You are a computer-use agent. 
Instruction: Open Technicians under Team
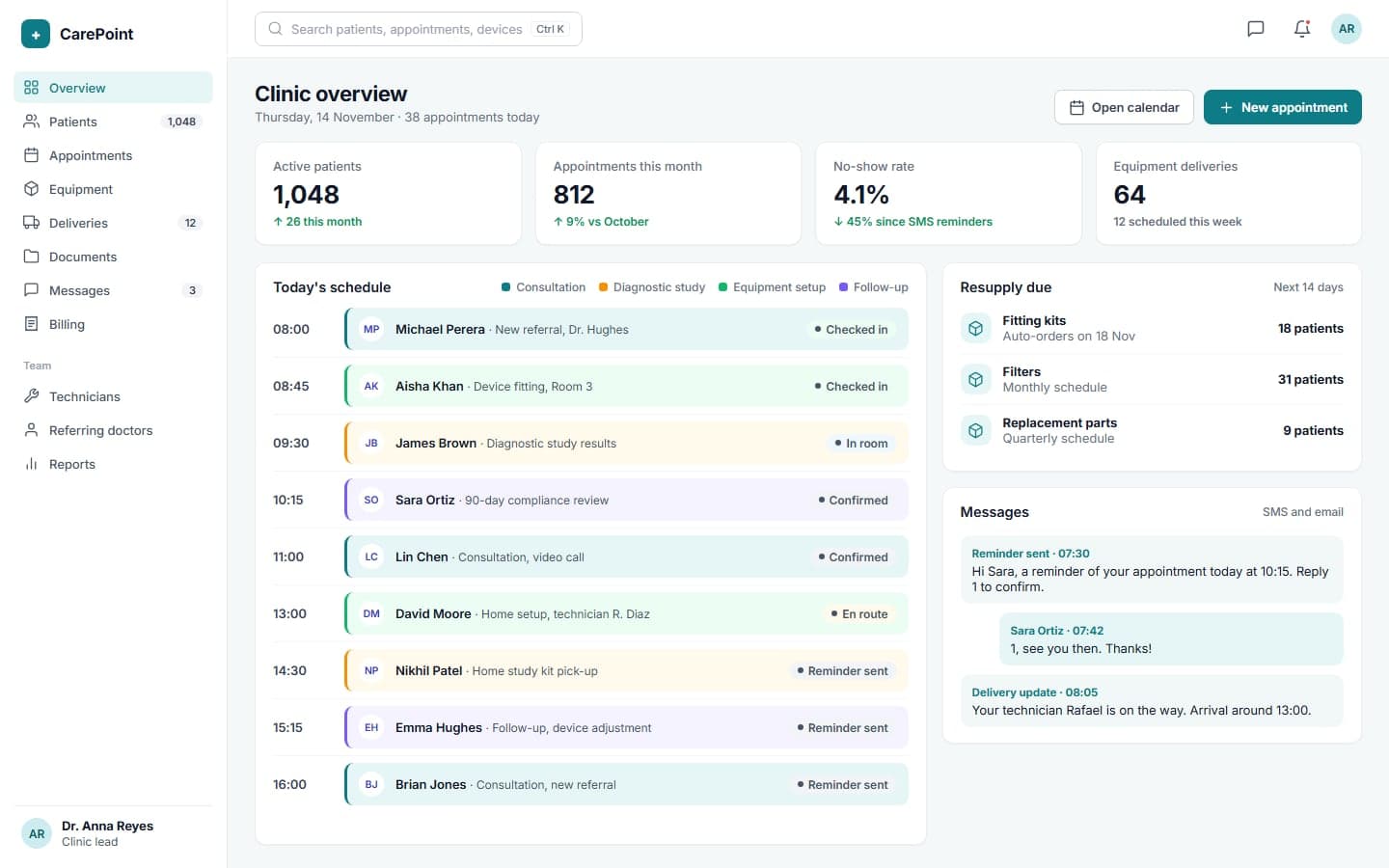(x=113, y=396)
